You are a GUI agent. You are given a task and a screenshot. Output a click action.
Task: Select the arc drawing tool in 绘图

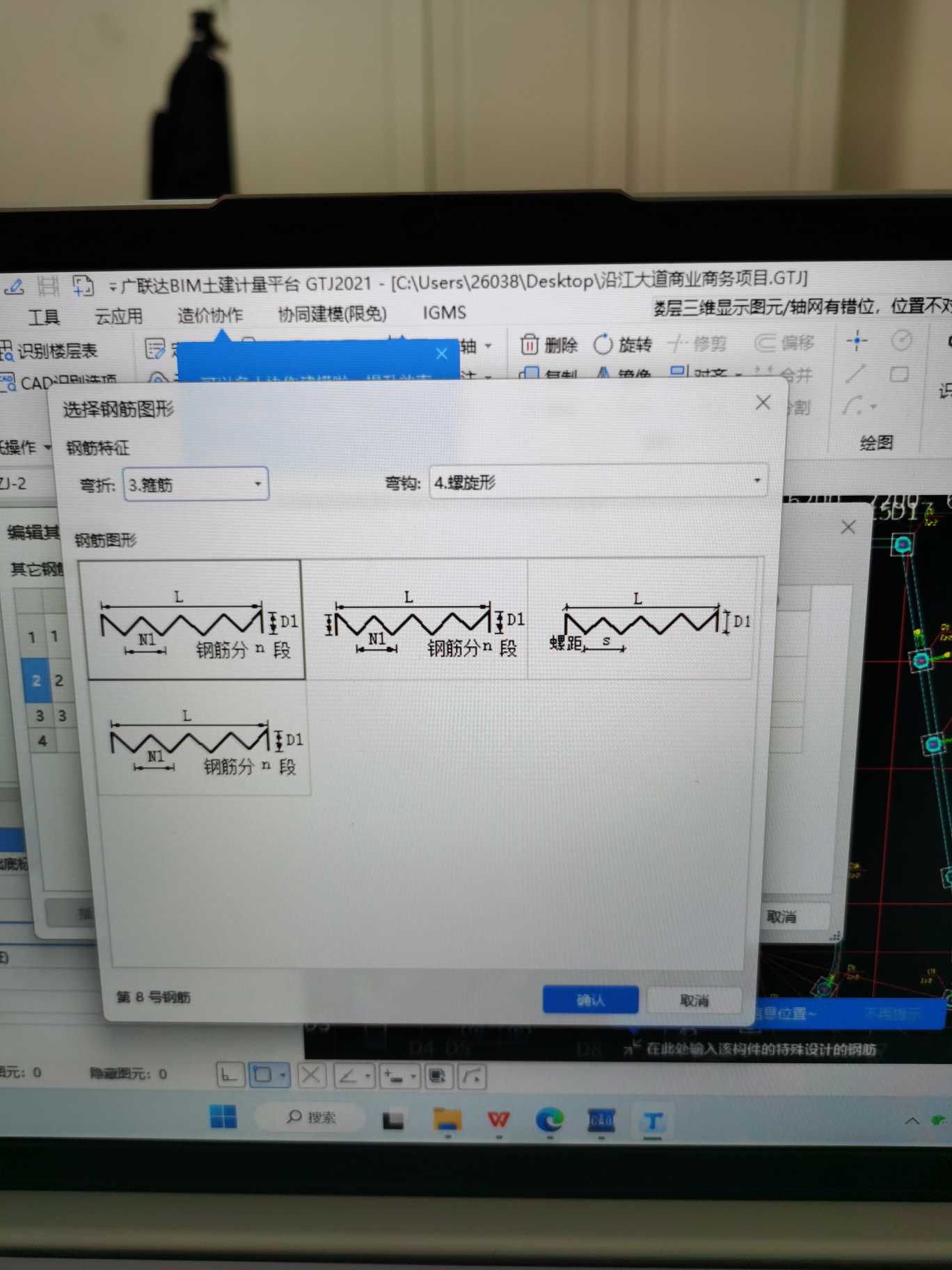pyautogui.click(x=852, y=405)
